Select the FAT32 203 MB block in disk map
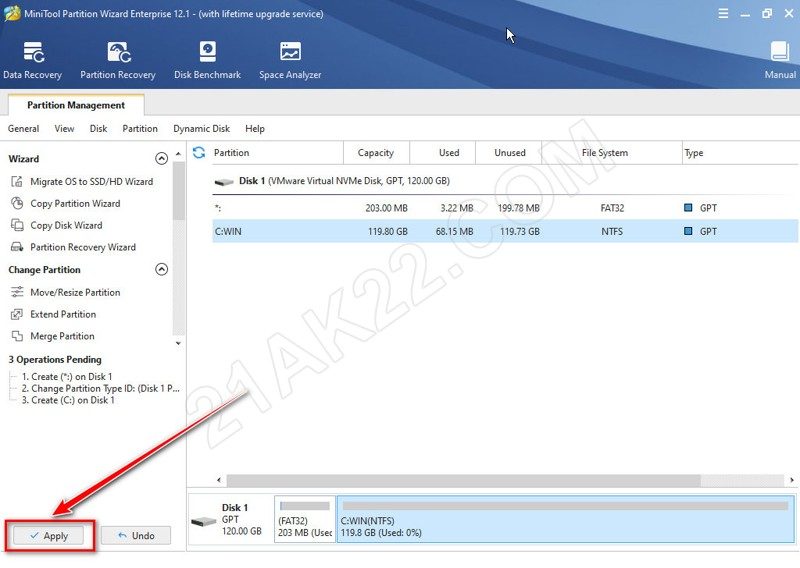The image size is (800, 568). click(305, 519)
